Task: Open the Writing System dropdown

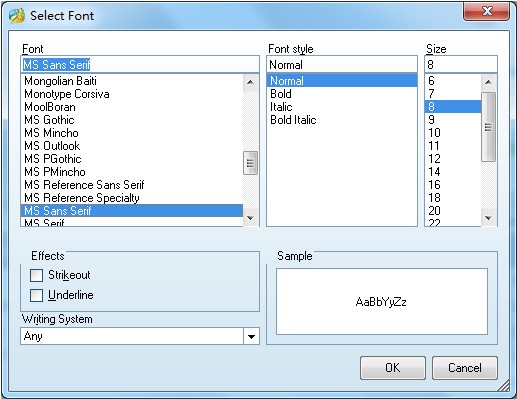Action: (251, 336)
